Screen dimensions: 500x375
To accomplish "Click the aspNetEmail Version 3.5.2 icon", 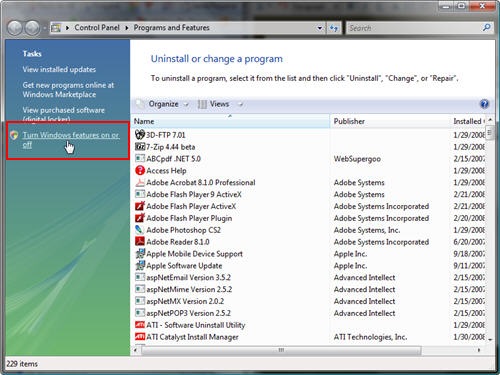I will click(x=140, y=277).
